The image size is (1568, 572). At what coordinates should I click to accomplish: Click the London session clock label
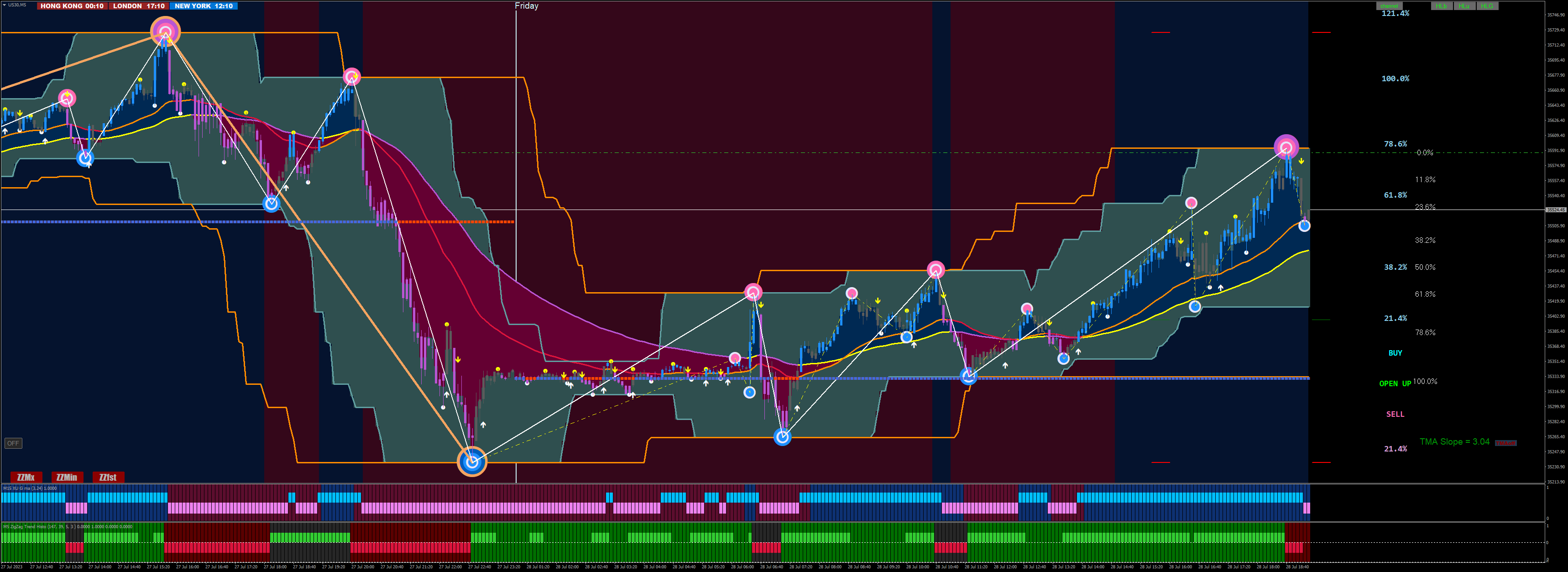point(139,6)
